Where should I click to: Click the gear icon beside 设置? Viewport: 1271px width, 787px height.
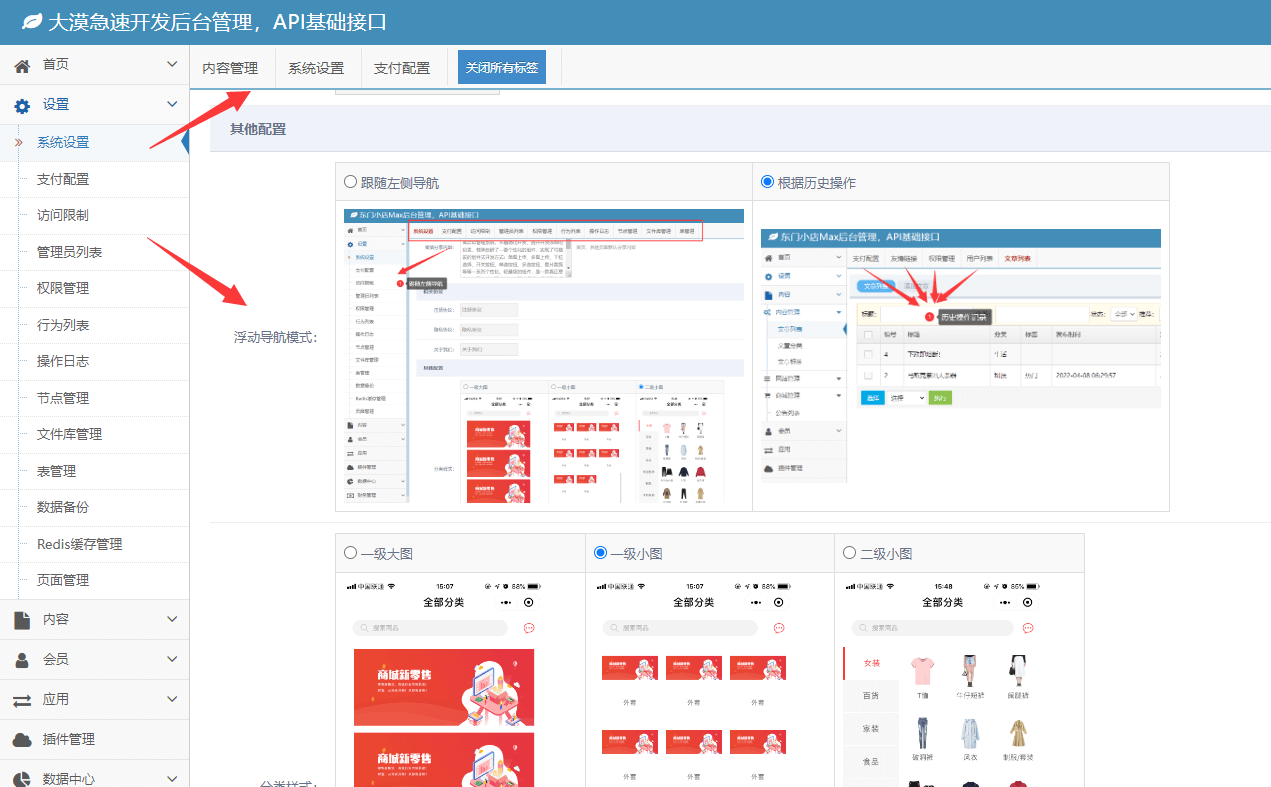[22, 105]
